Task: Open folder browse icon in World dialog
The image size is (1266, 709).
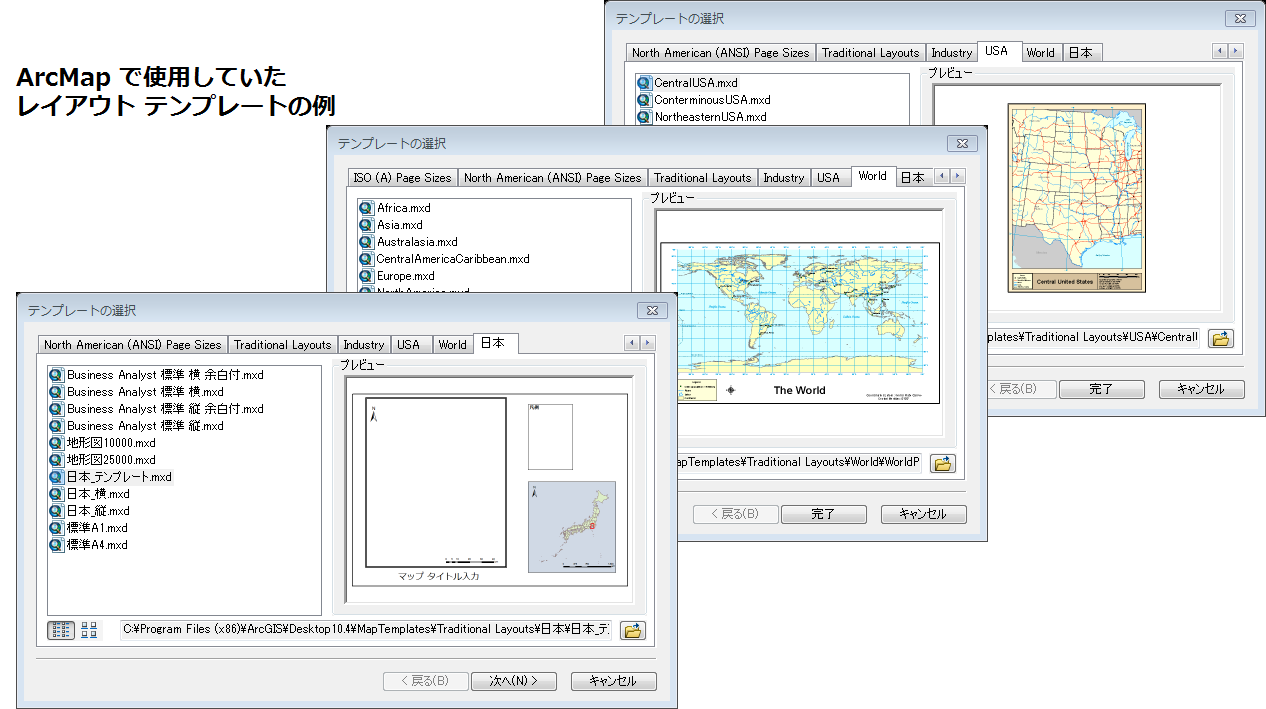Action: point(943,463)
